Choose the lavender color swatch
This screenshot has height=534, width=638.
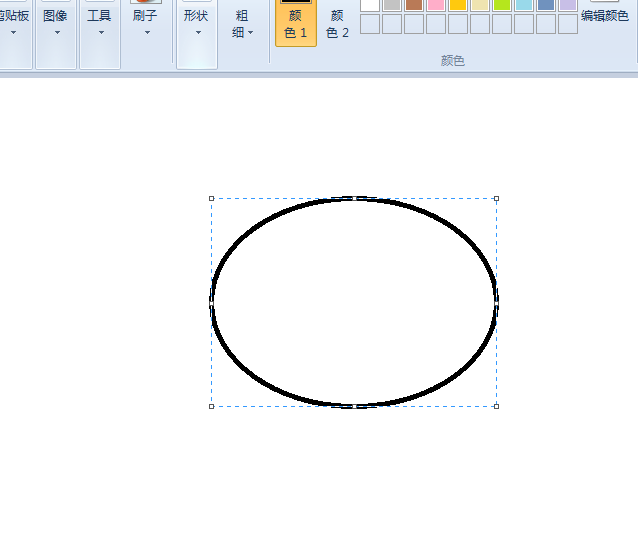click(568, 4)
